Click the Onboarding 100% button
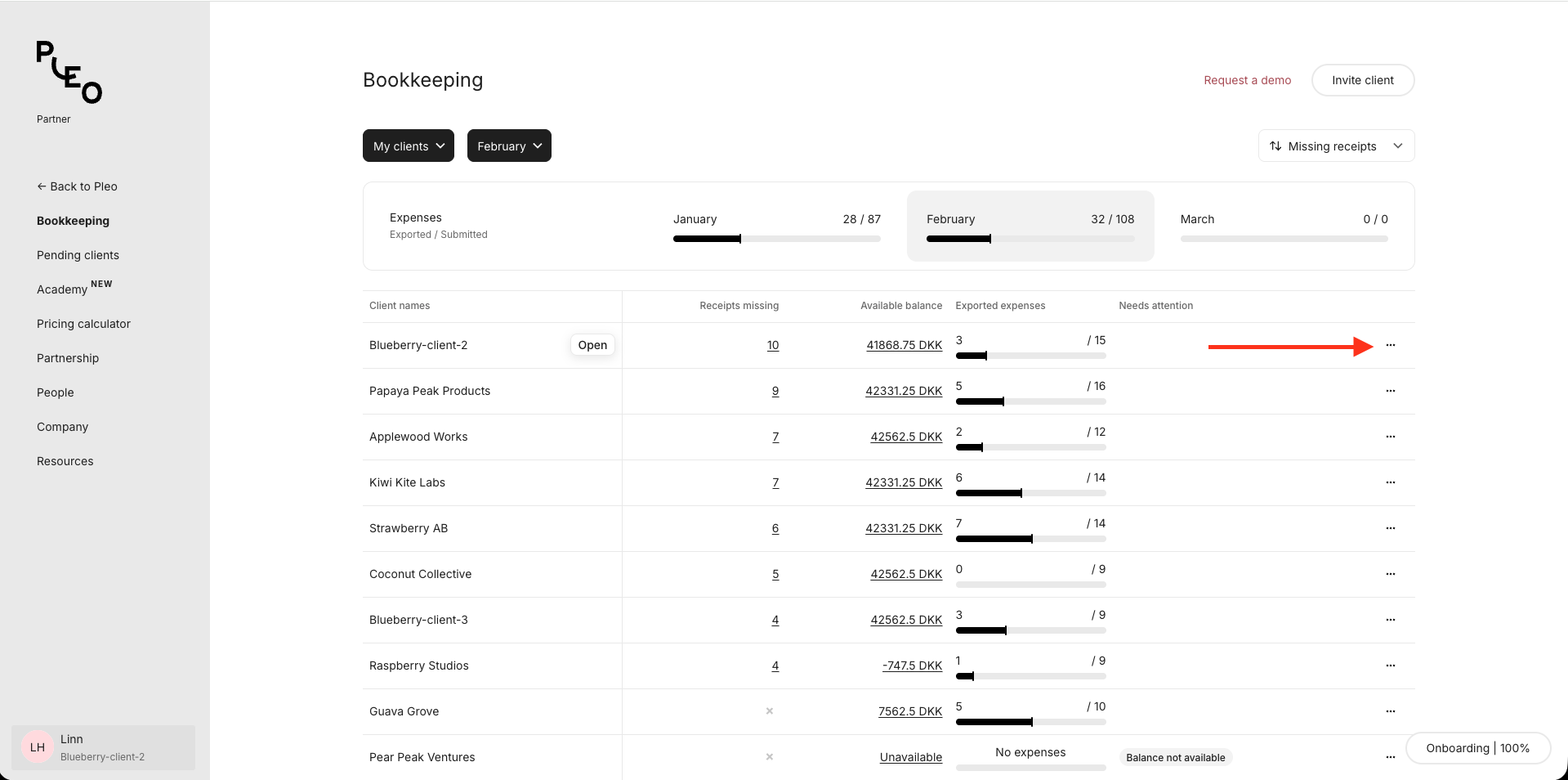 point(1477,748)
